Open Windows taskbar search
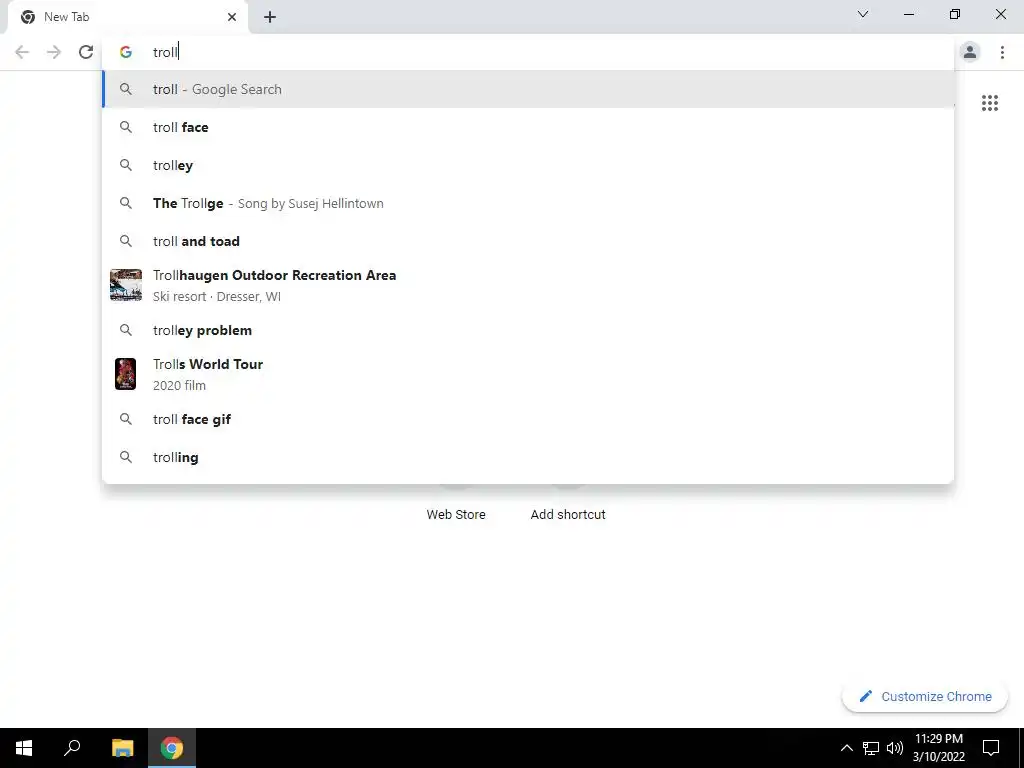1024x768 pixels. (72, 748)
